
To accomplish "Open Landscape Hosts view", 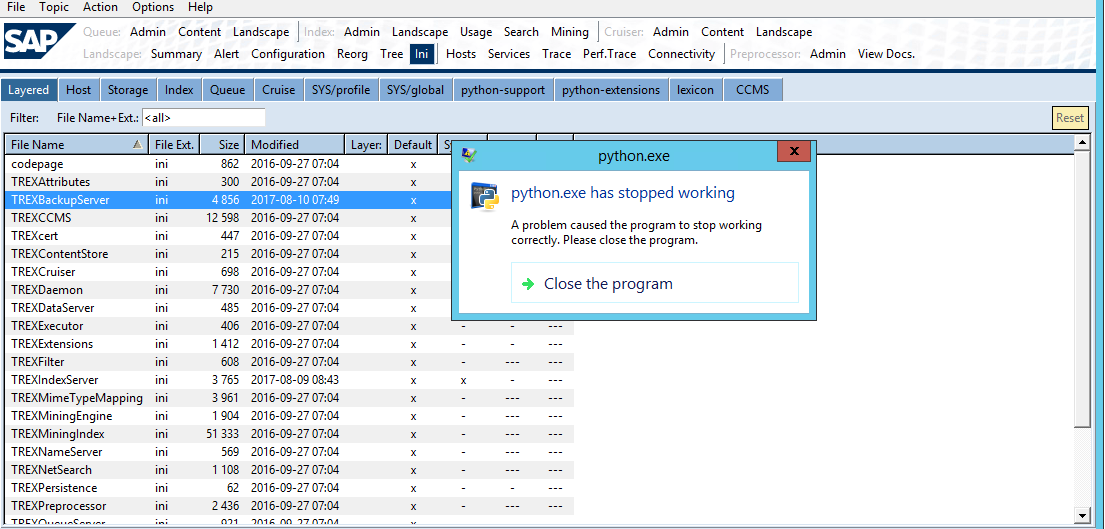I will (x=461, y=54).
